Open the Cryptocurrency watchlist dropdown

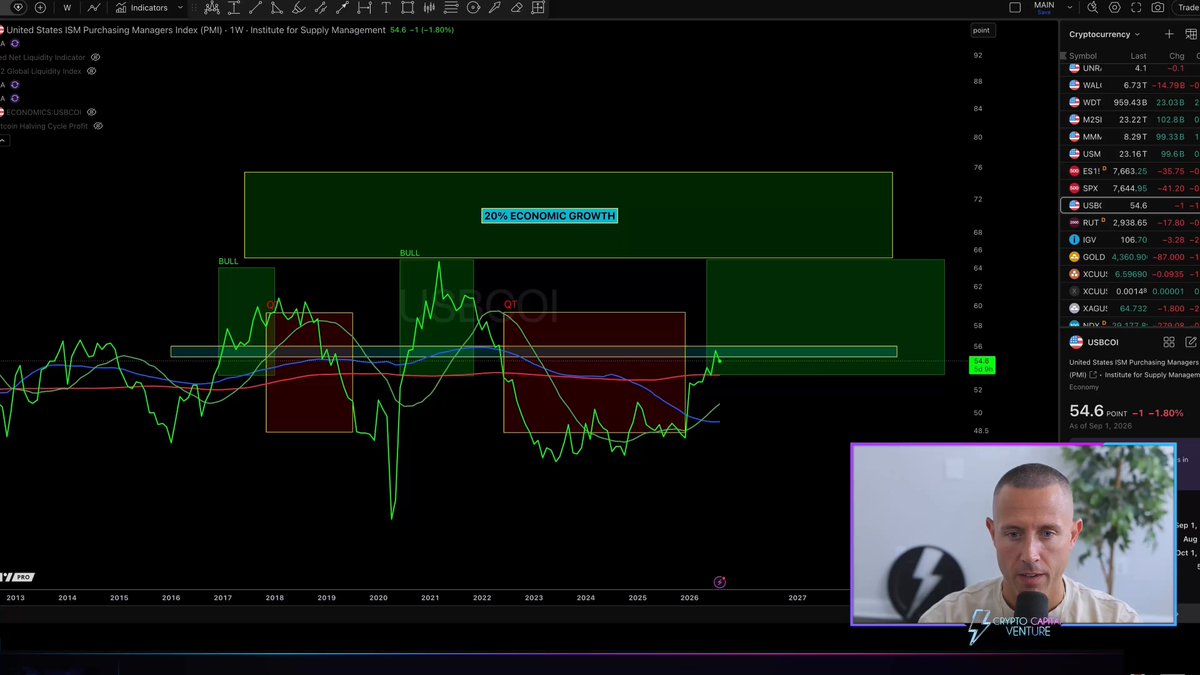pos(1105,34)
